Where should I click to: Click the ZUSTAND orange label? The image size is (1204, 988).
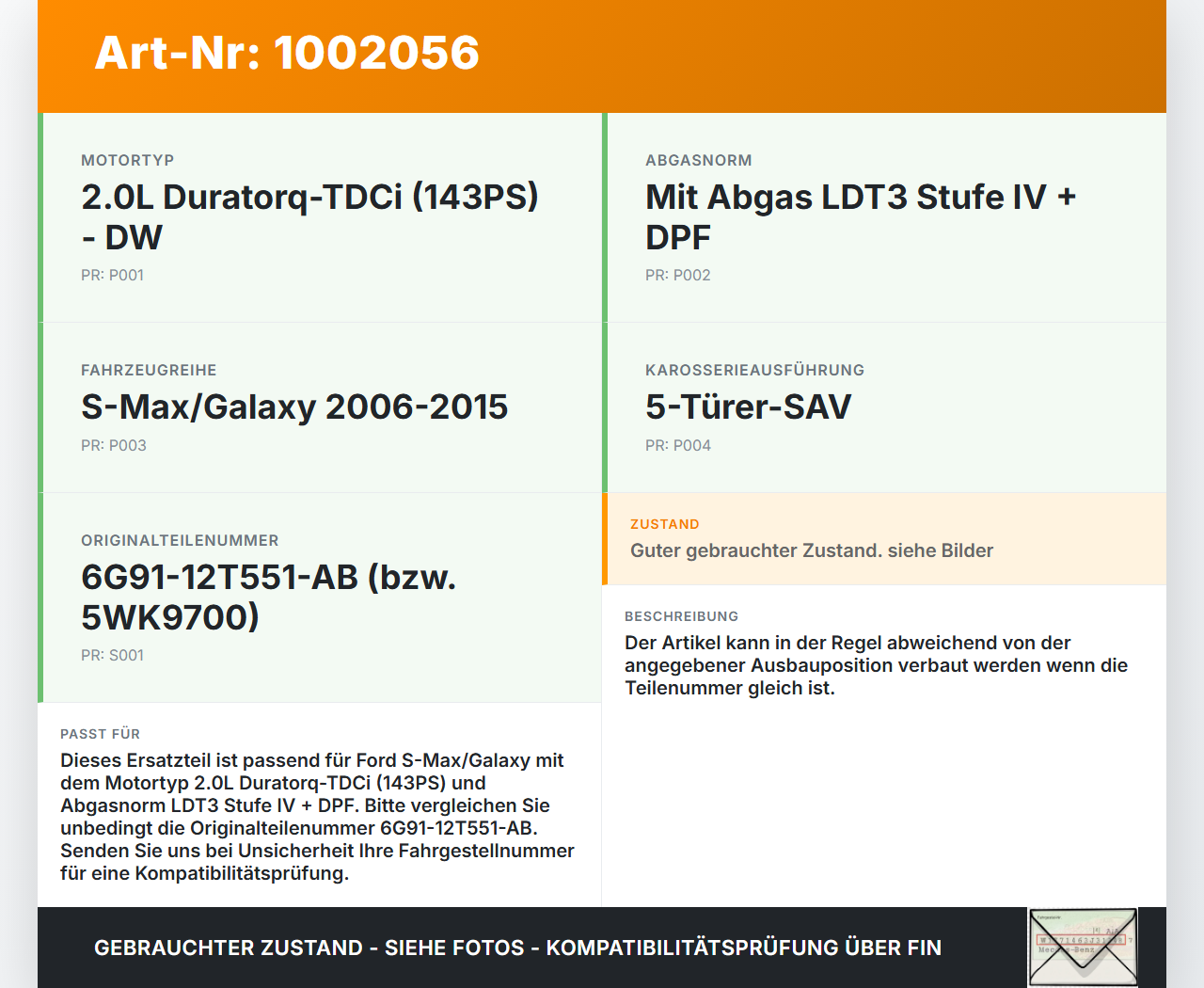coord(664,524)
